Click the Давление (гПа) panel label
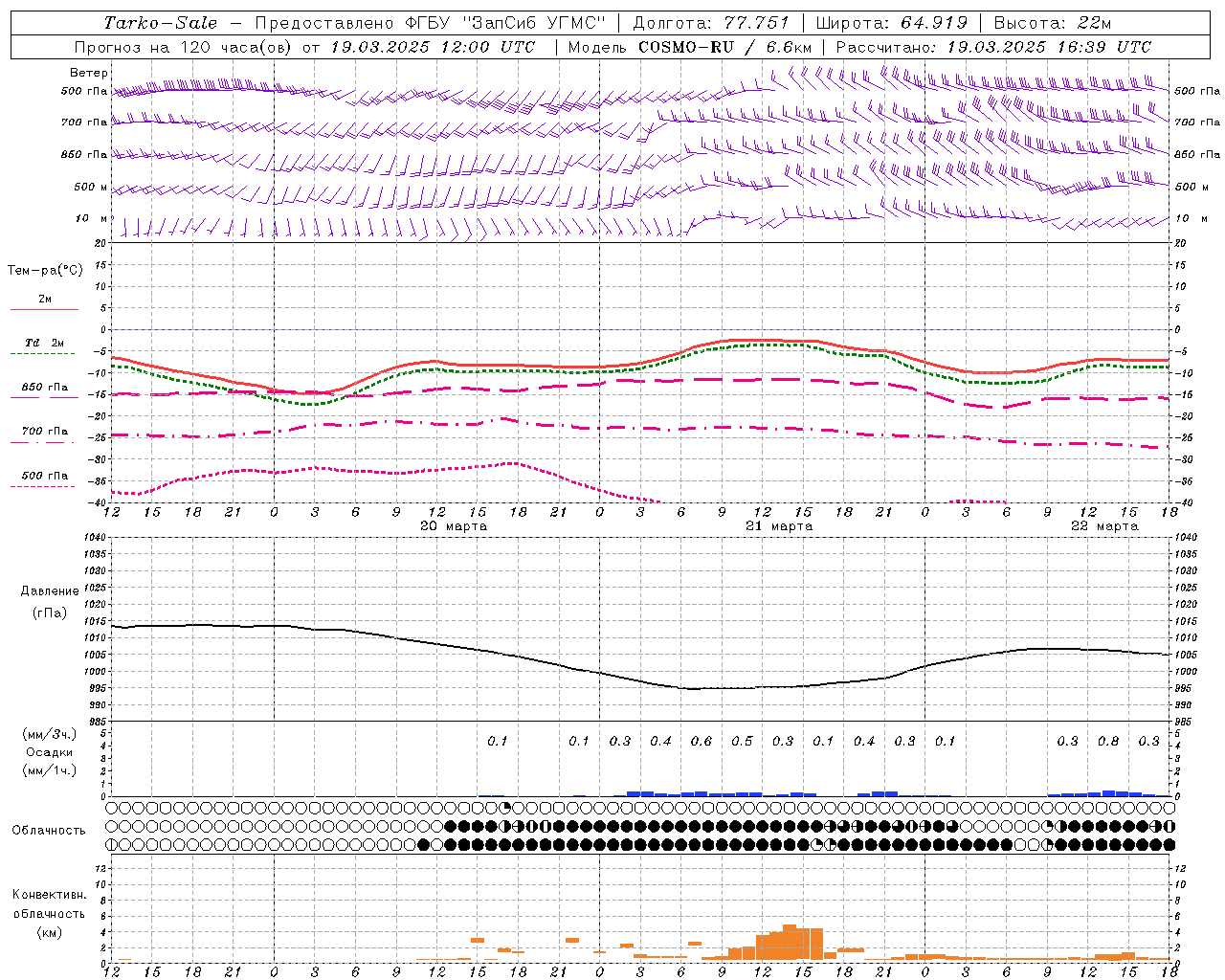The width and height of the screenshot is (1225, 980). point(48,602)
